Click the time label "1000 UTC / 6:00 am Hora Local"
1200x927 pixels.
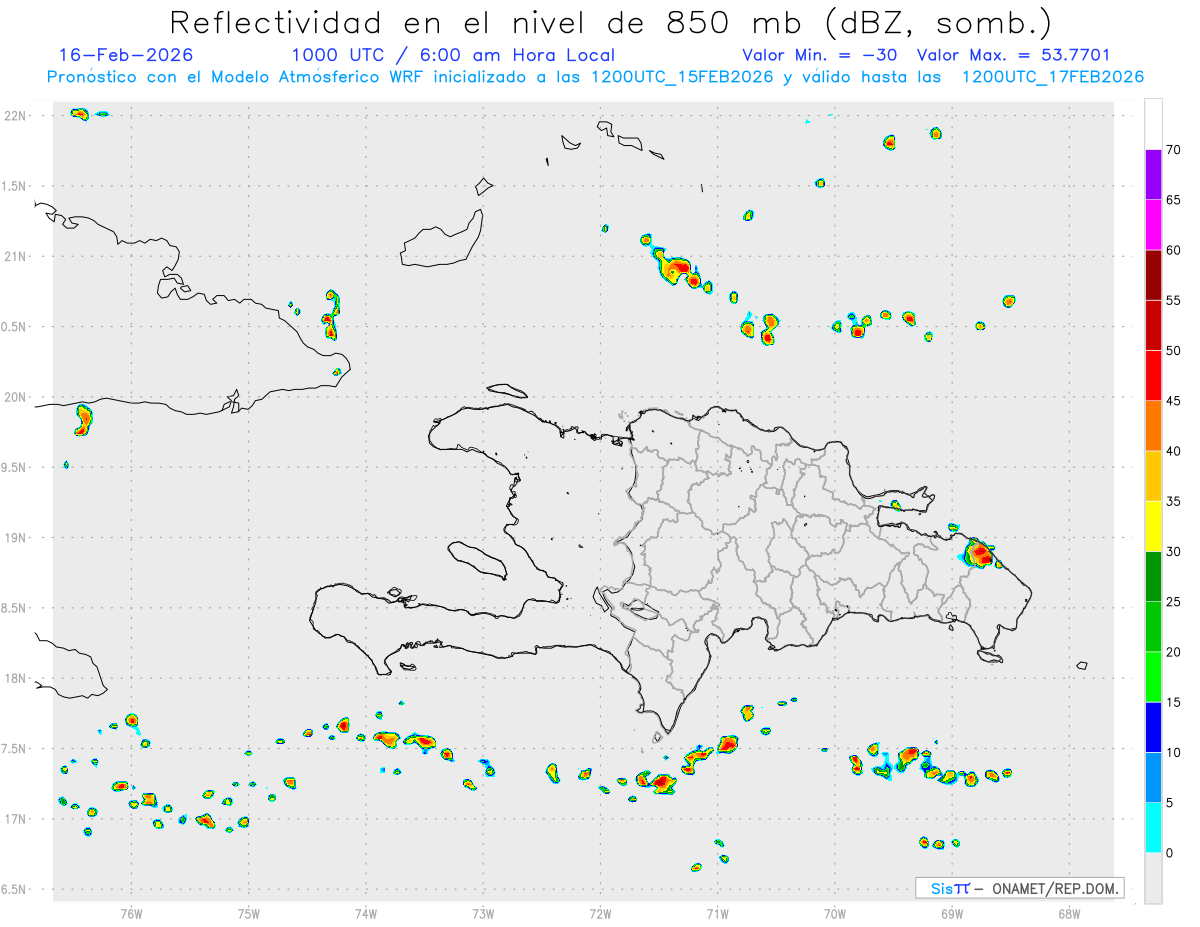point(453,55)
